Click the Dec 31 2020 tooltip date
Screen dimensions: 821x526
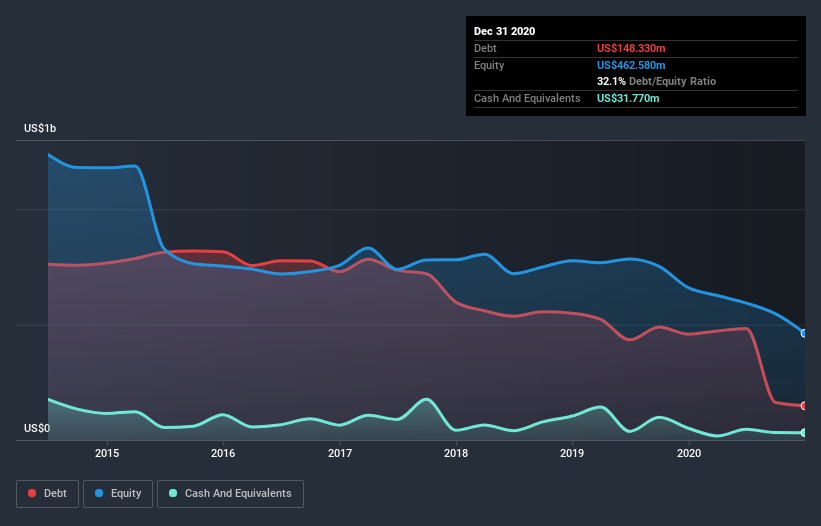[x=504, y=31]
